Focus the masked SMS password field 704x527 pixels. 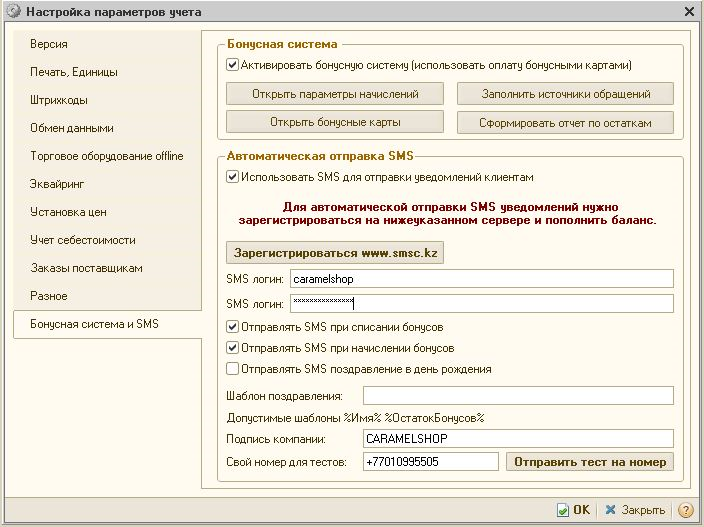point(482,303)
